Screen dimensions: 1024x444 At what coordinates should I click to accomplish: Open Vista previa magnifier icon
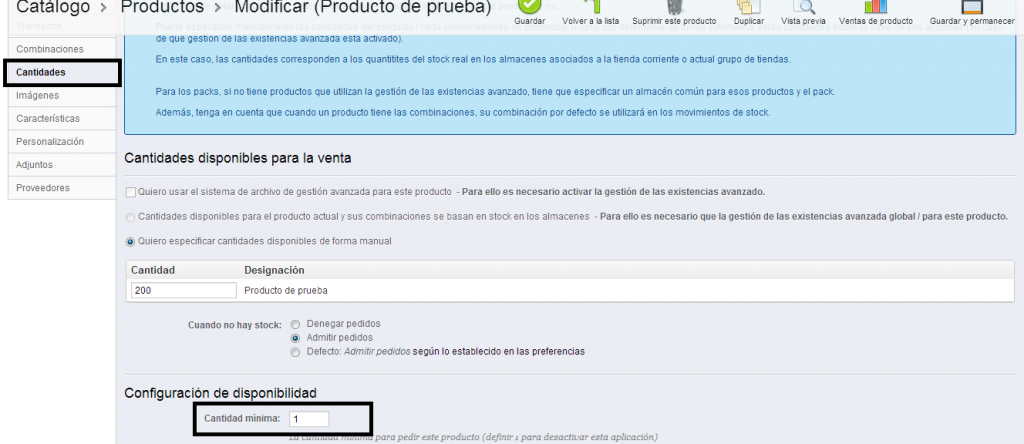click(x=805, y=7)
